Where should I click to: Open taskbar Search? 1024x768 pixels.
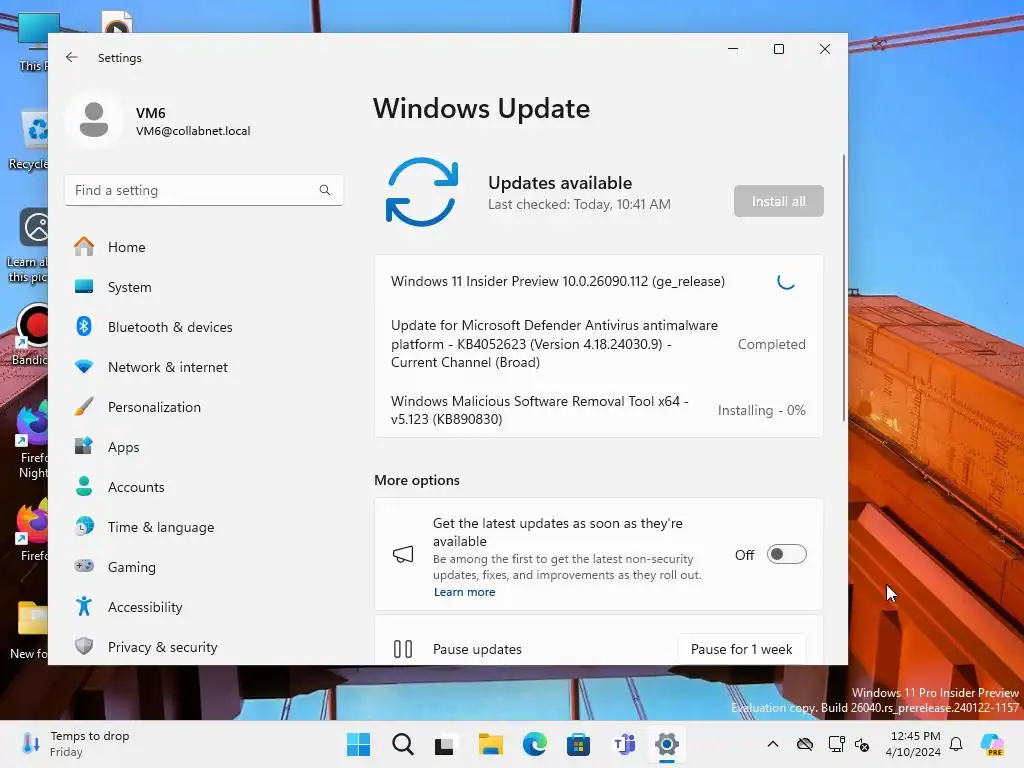[x=402, y=744]
